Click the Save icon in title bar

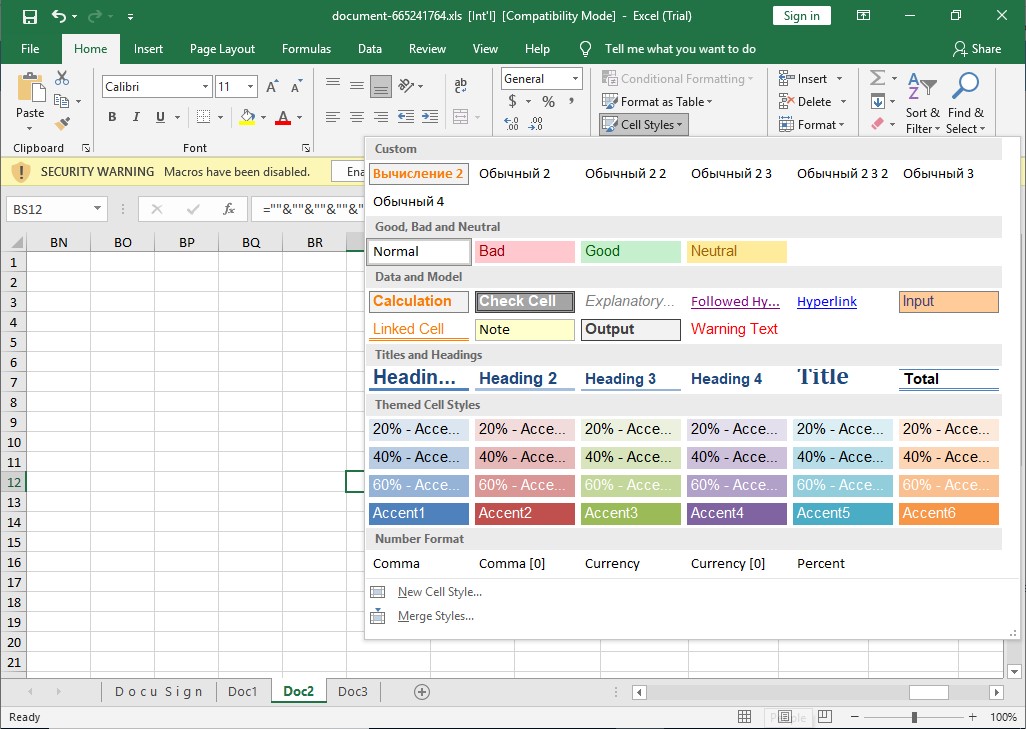coord(29,16)
